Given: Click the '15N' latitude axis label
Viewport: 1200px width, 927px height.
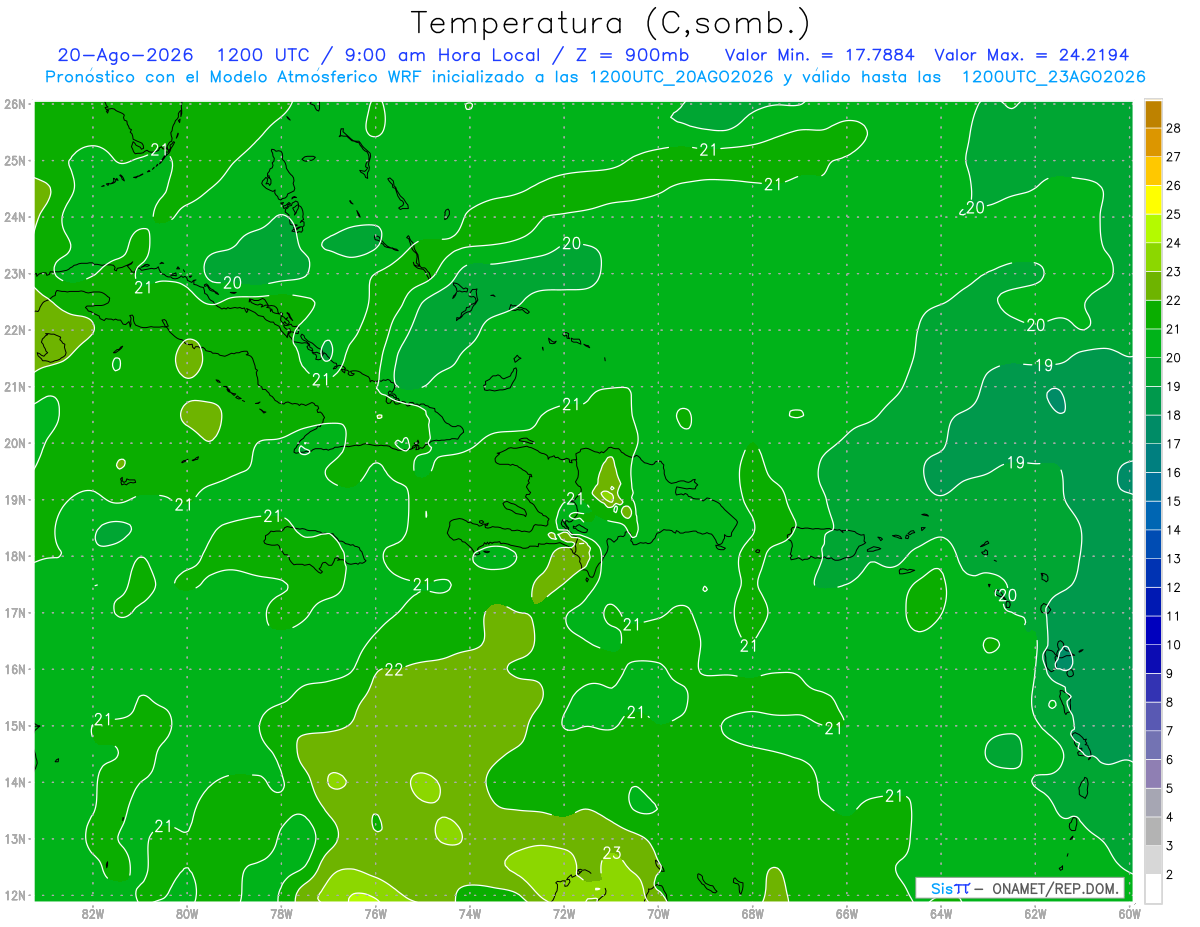Looking at the screenshot, I should [15, 725].
